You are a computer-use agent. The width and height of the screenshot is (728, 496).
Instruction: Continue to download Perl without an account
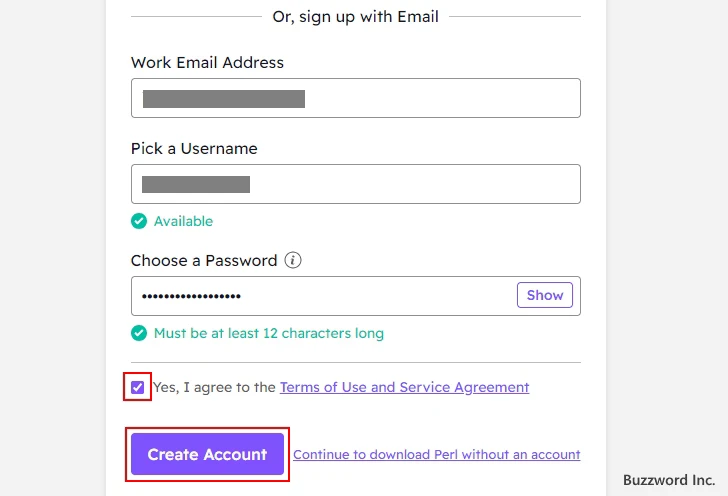(436, 454)
